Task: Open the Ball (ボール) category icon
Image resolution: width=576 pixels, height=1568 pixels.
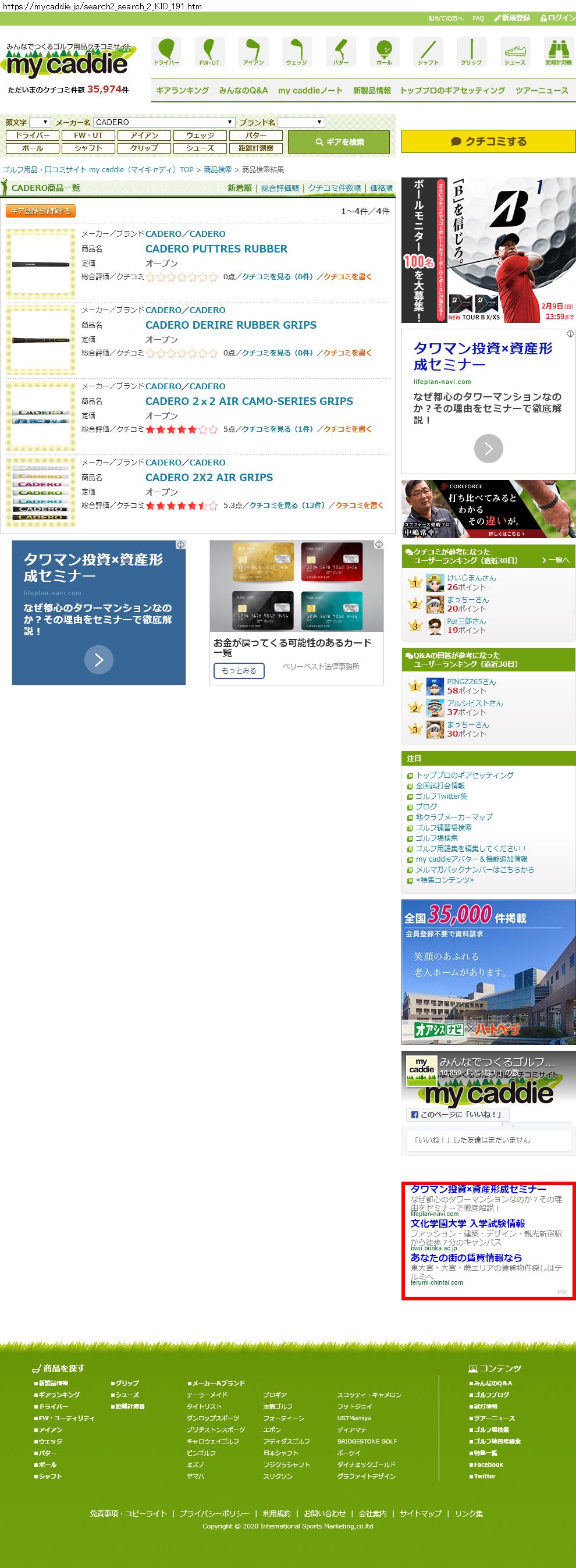Action: (384, 52)
